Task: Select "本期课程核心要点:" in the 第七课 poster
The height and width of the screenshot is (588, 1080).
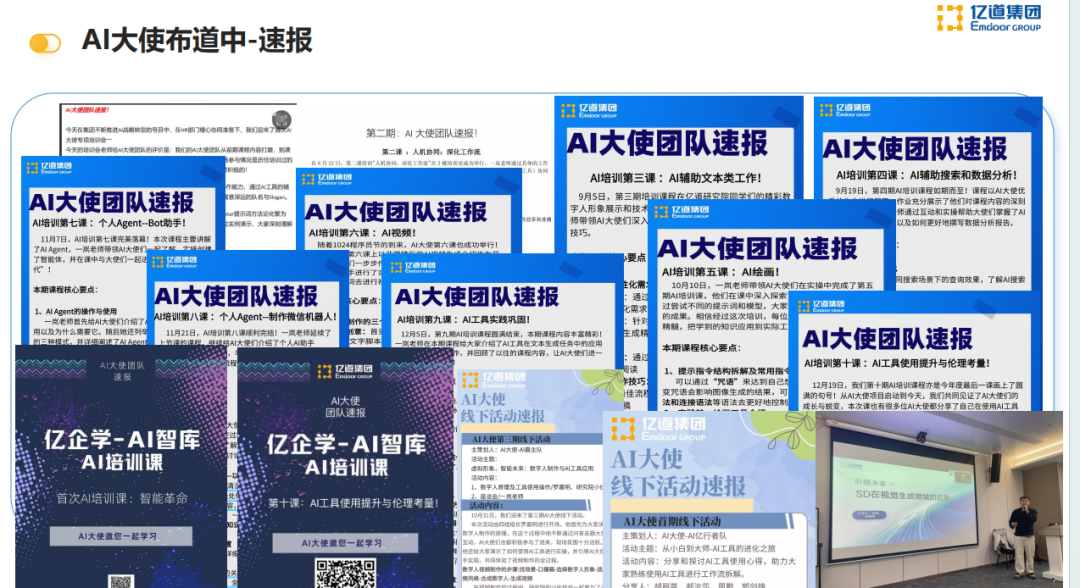Action: (x=65, y=290)
